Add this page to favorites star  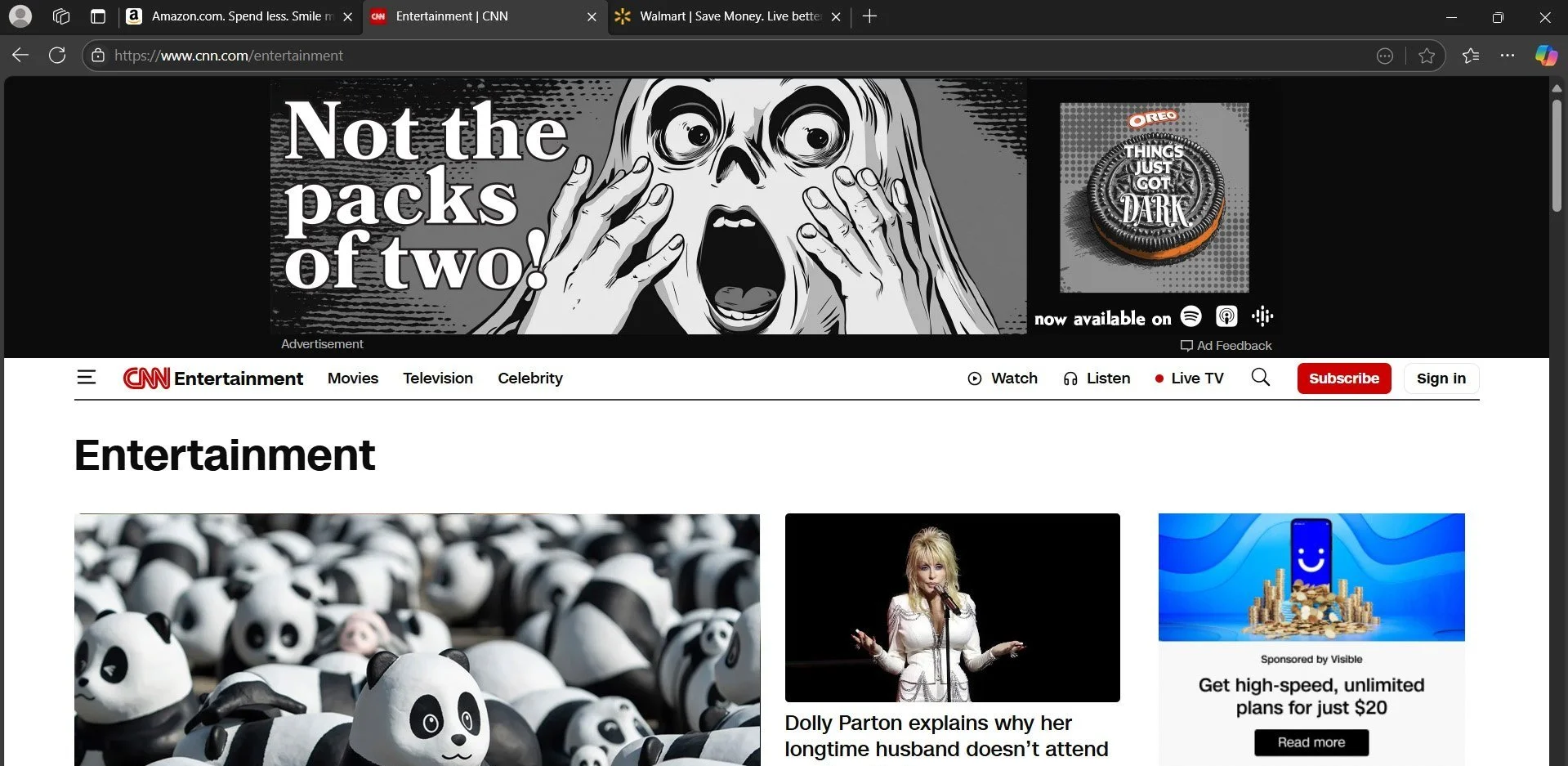1427,56
